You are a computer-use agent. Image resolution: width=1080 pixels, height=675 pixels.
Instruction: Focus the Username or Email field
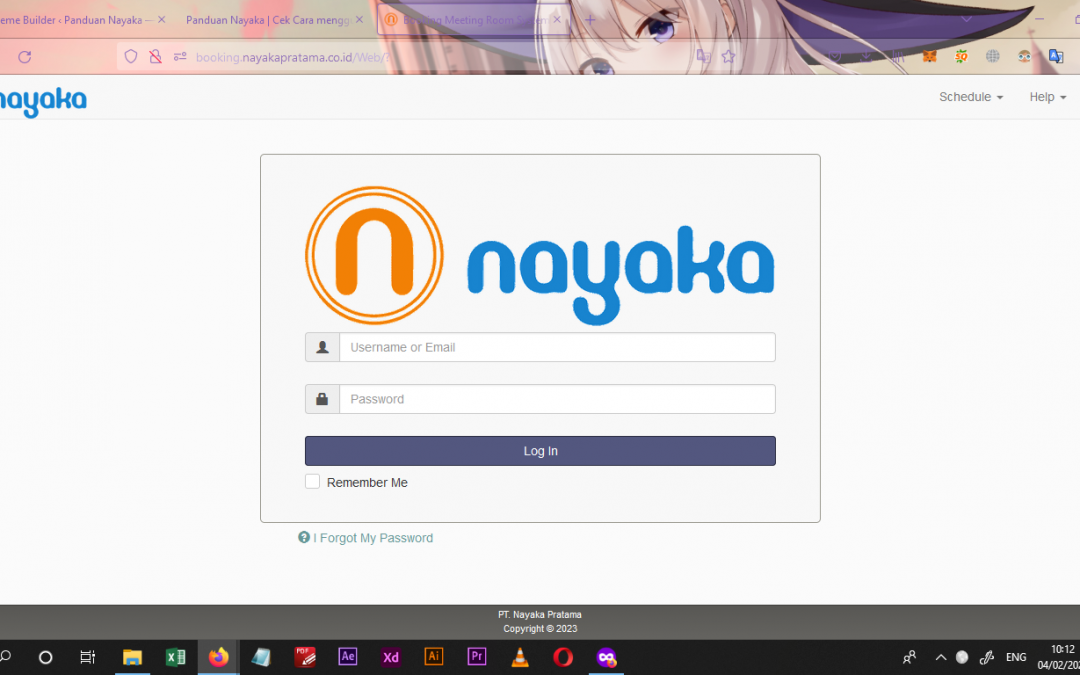pos(556,347)
